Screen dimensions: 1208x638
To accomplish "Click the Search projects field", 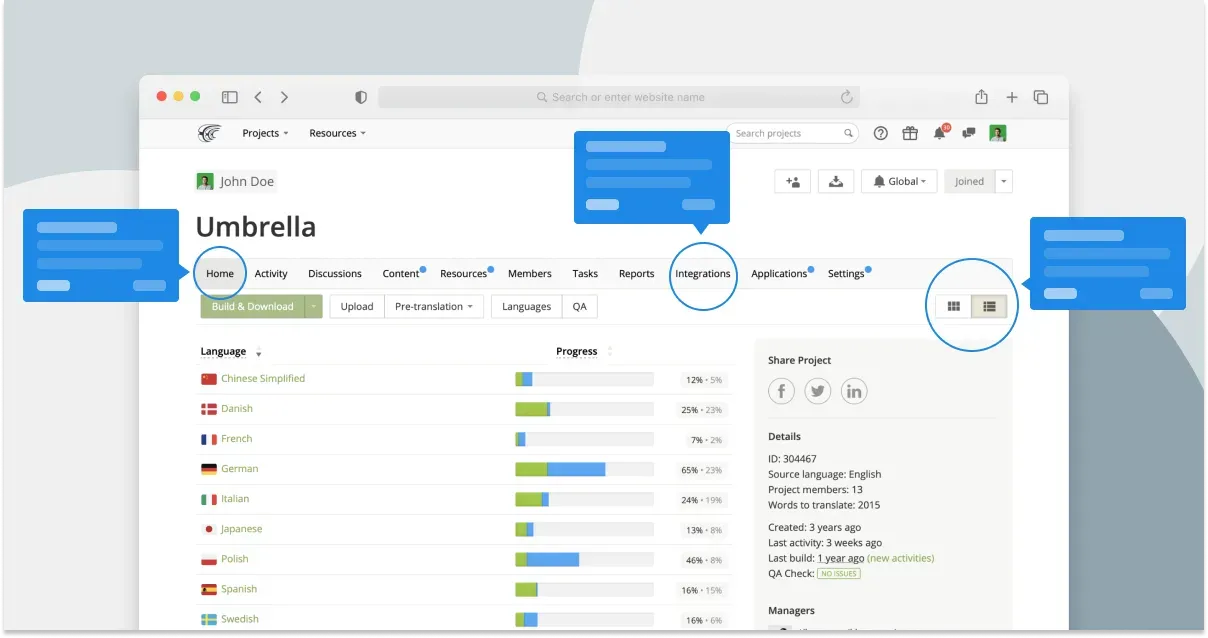I will click(x=786, y=133).
